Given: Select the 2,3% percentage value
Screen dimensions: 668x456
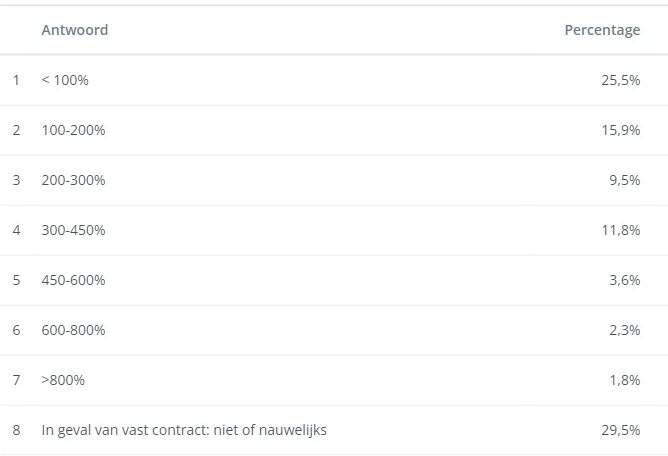Looking at the screenshot, I should tap(624, 330).
